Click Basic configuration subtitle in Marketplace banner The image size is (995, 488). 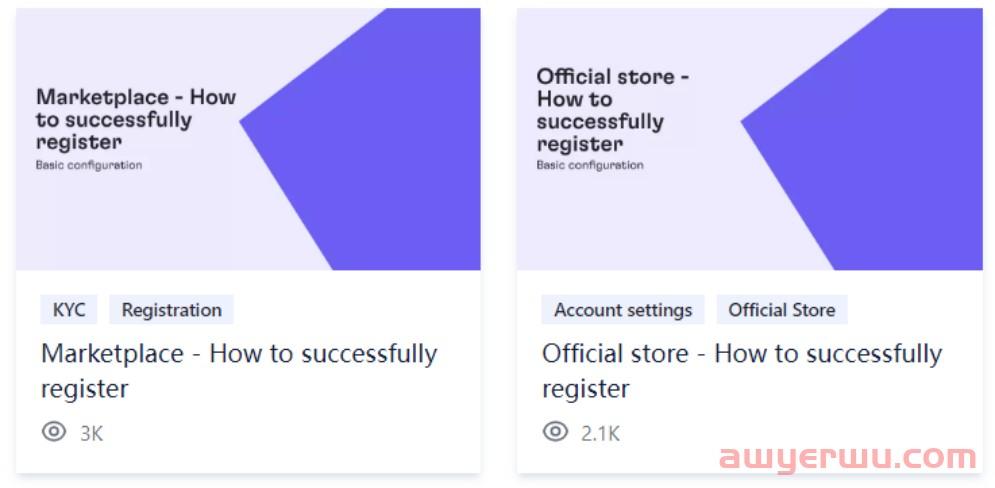coord(89,165)
